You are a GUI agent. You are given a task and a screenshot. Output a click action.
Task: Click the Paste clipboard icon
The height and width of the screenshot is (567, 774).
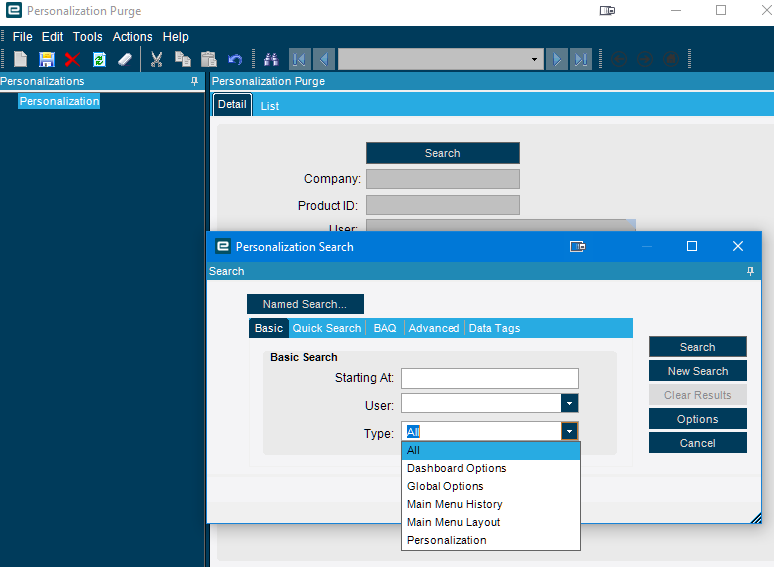click(x=209, y=59)
